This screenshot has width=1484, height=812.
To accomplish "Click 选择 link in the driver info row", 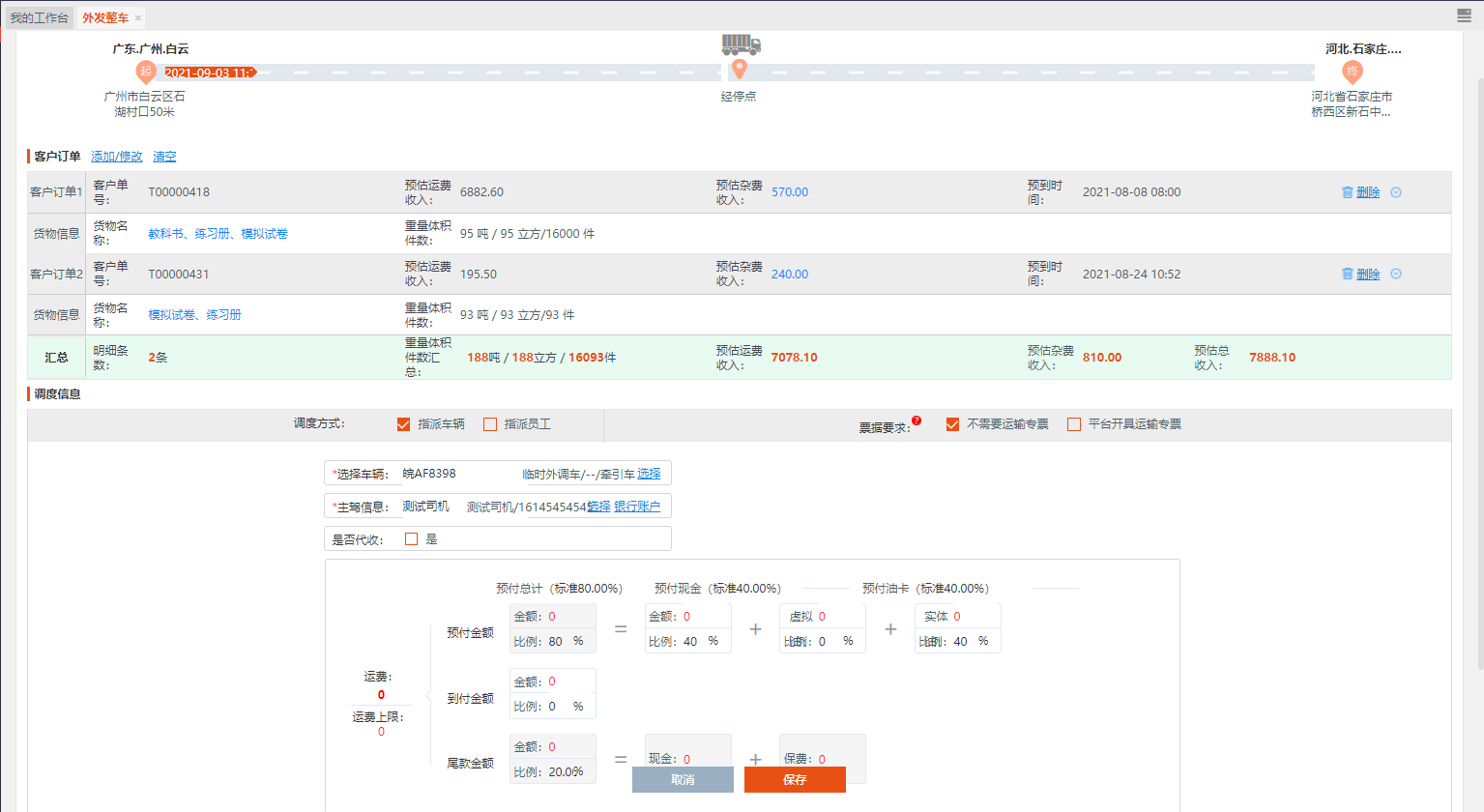I will pyautogui.click(x=598, y=507).
